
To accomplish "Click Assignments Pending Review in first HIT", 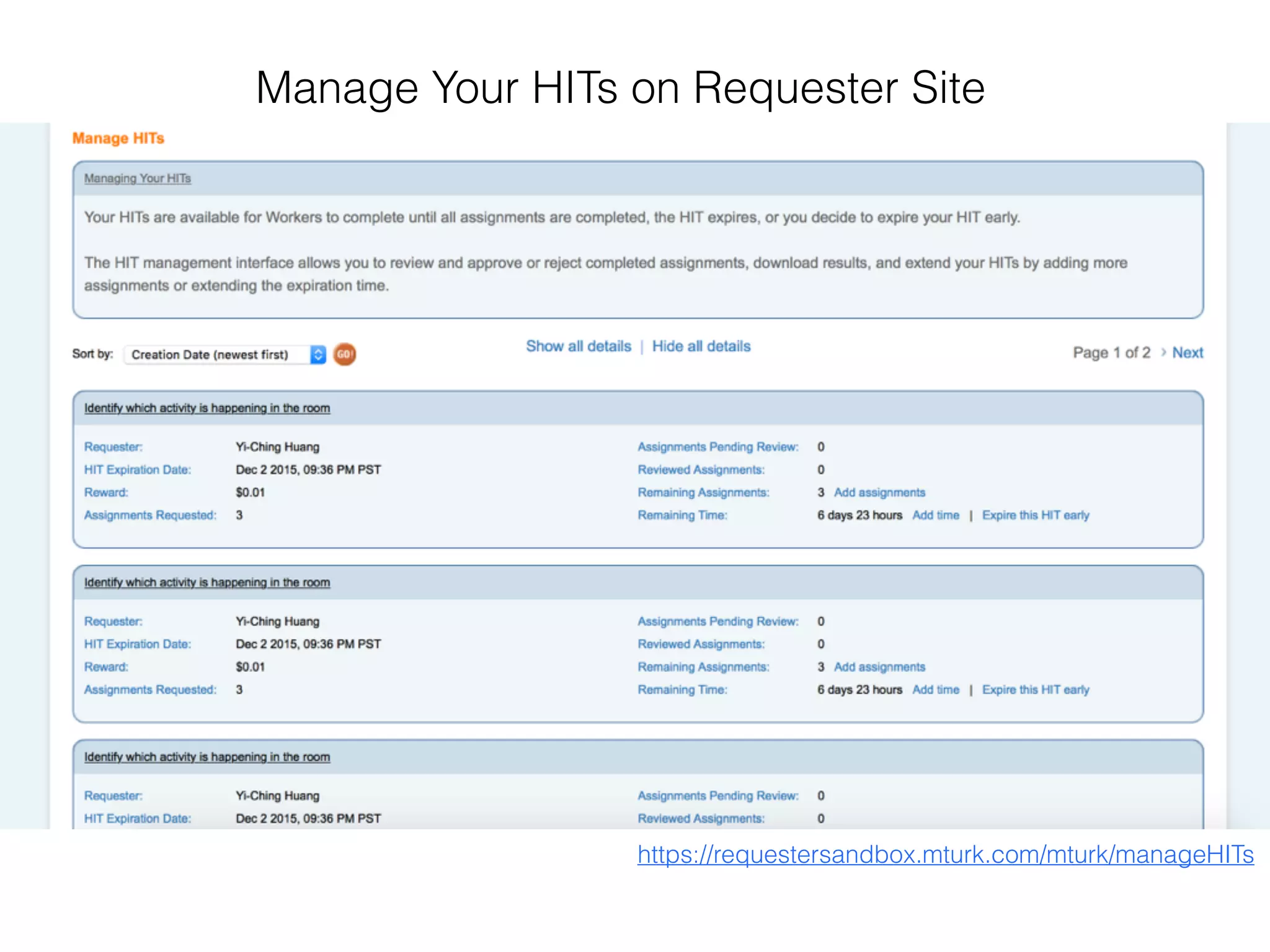I will (x=718, y=447).
